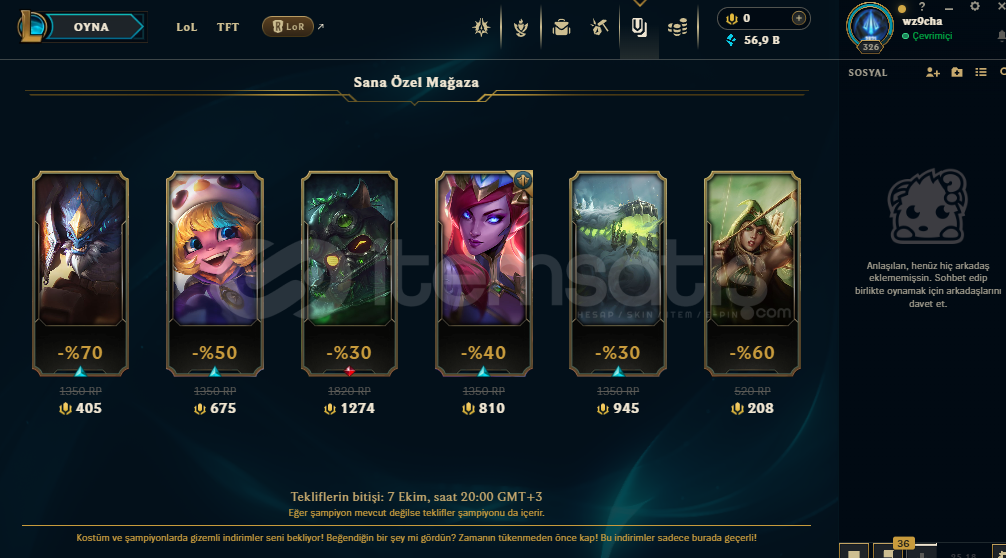This screenshot has width=1006, height=558.
Task: Switch to the TFT tab
Action: [x=228, y=27]
